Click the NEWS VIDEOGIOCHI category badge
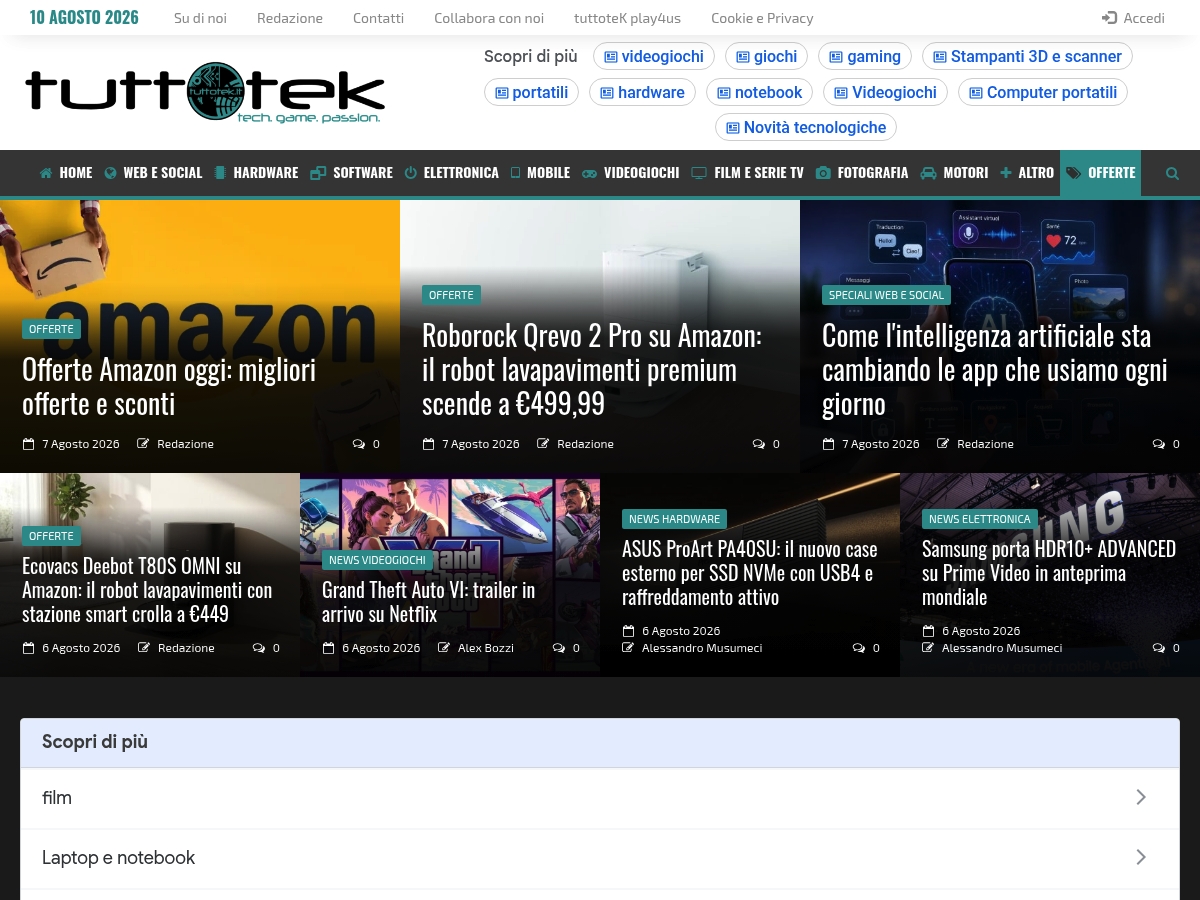The image size is (1200, 900). tap(377, 560)
